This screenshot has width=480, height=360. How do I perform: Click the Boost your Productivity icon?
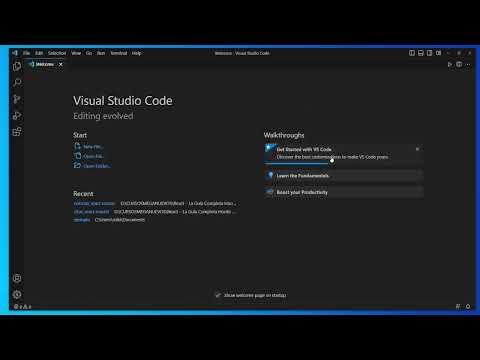point(270,192)
